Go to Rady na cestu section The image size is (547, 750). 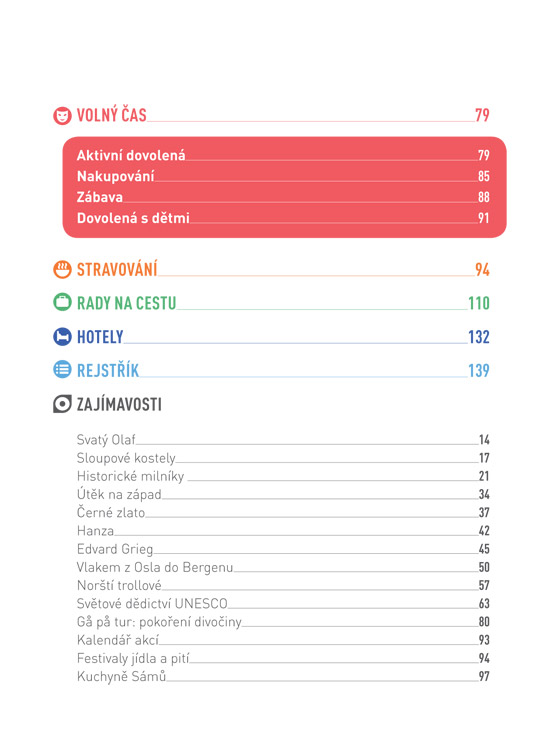tap(127, 303)
